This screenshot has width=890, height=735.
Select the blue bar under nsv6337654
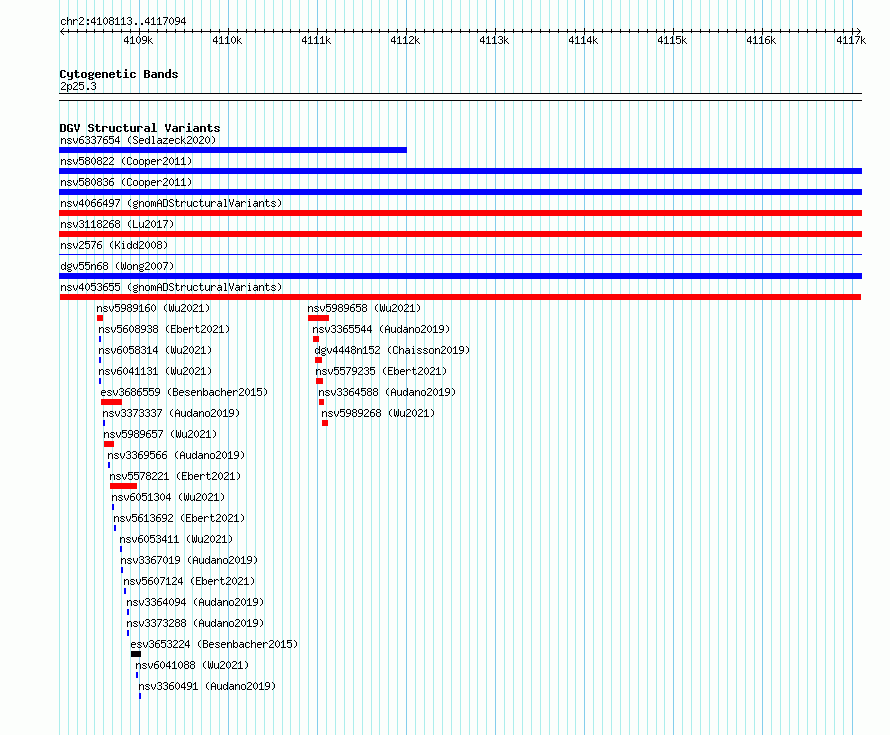point(233,150)
